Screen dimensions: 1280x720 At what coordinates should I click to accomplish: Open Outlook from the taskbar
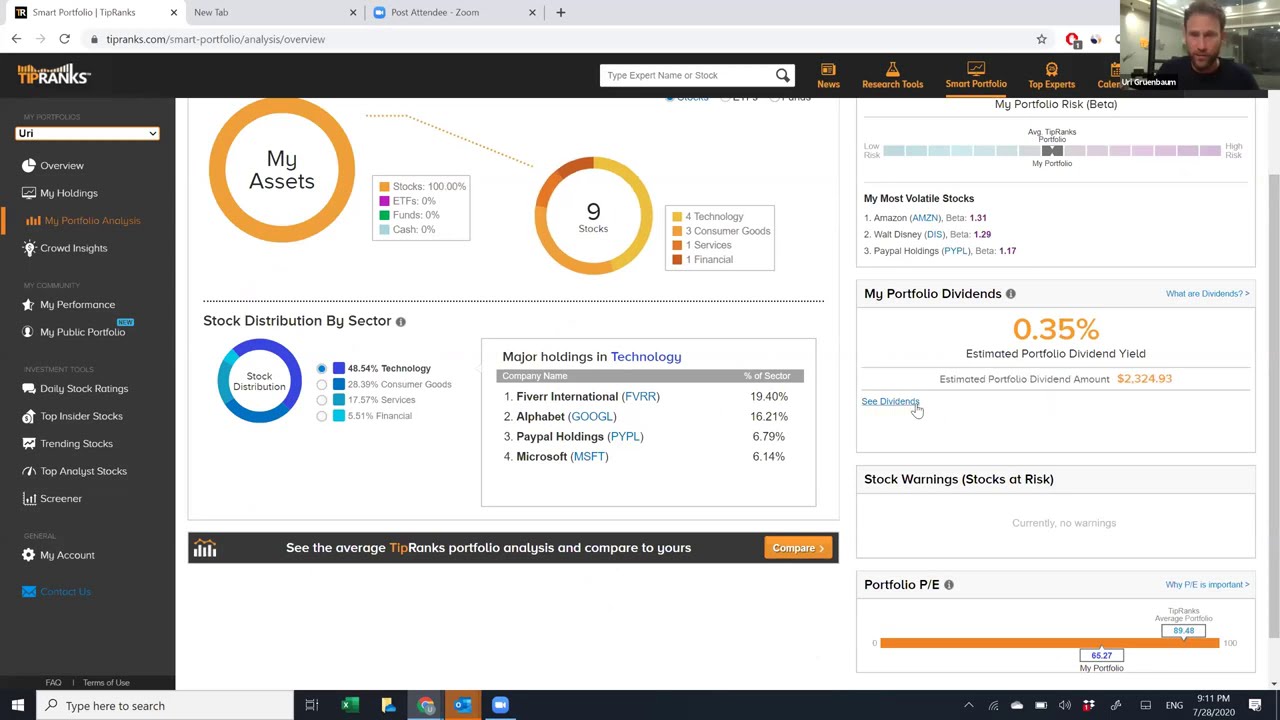pos(463,705)
